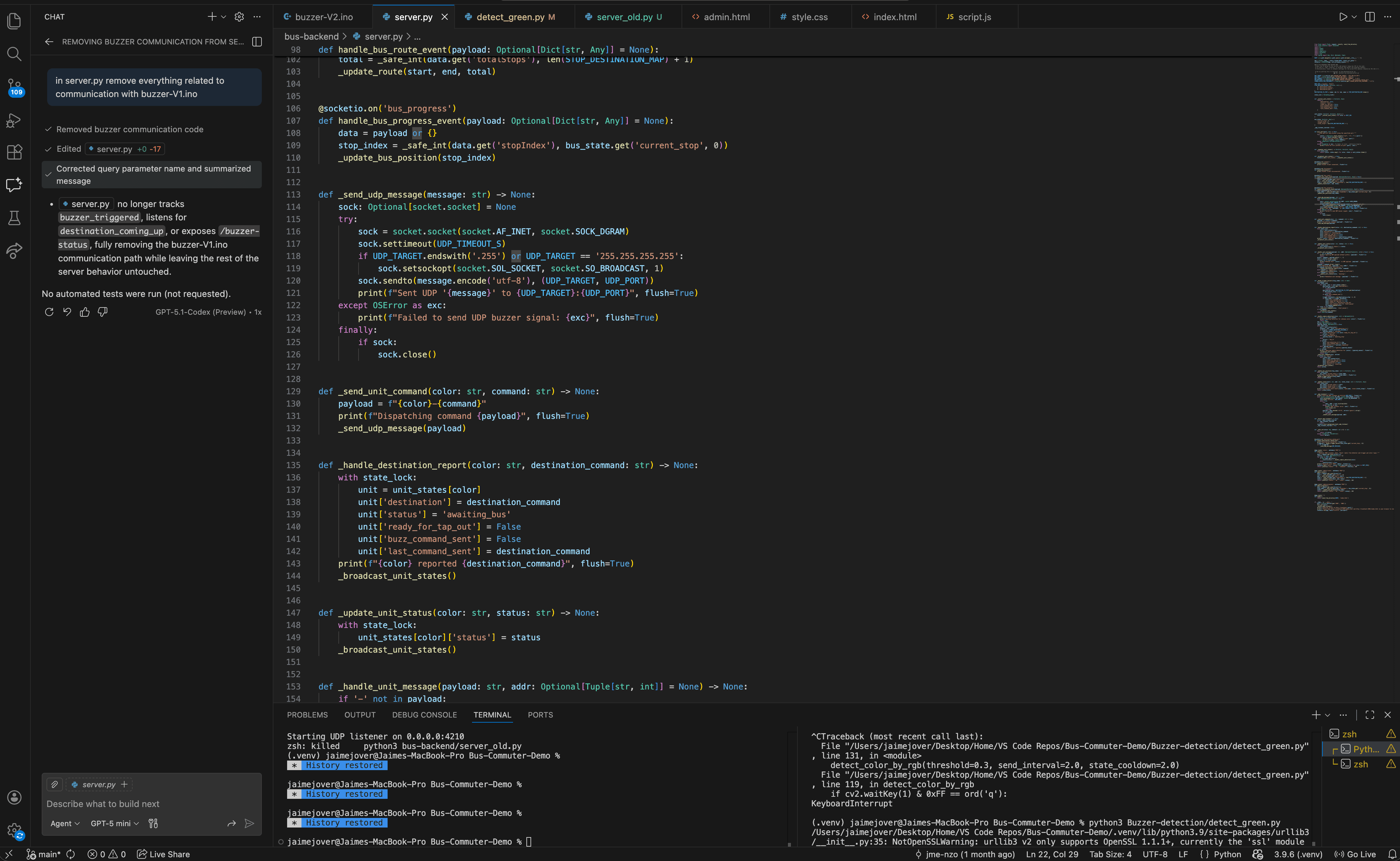Switch to the PROBLEMS panel tab
Image resolution: width=1400 pixels, height=861 pixels.
(307, 715)
